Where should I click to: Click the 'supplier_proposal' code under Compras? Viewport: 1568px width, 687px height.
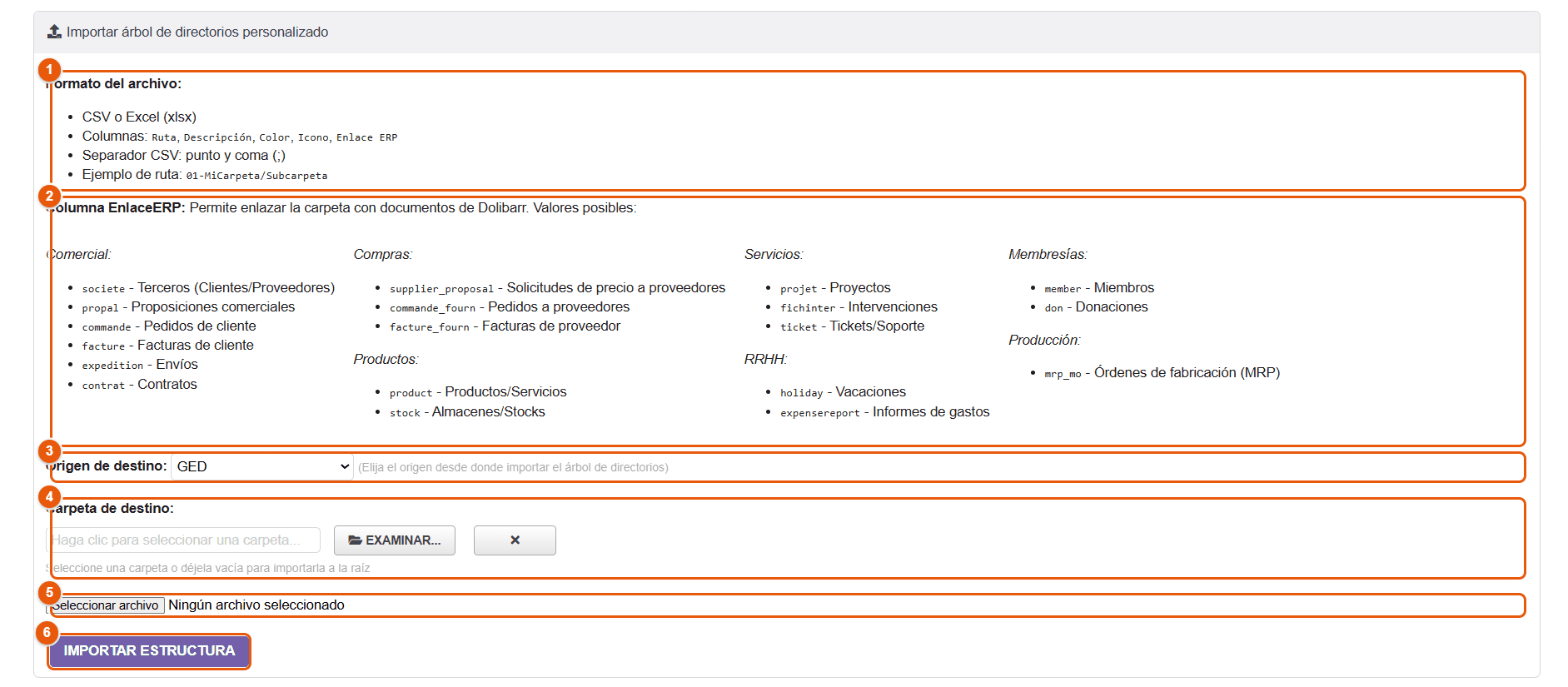443,288
